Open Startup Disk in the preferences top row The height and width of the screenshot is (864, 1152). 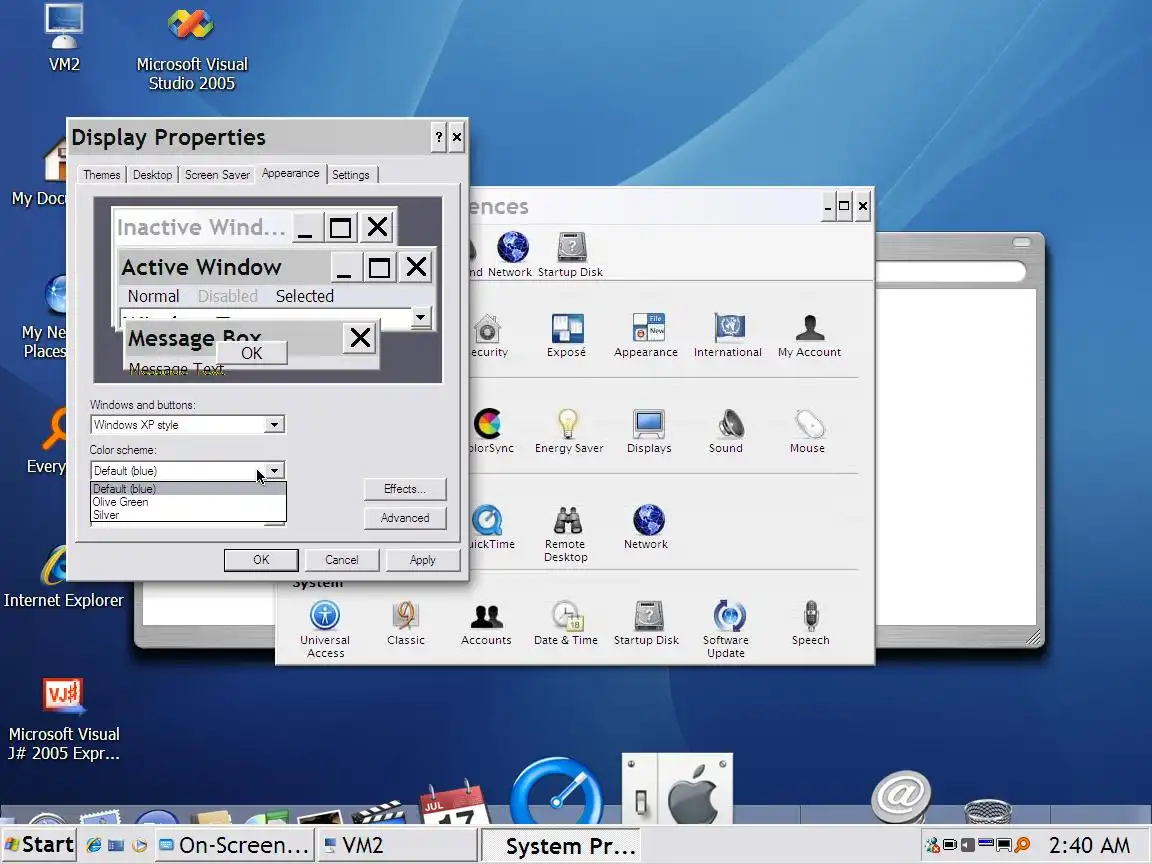coord(571,254)
